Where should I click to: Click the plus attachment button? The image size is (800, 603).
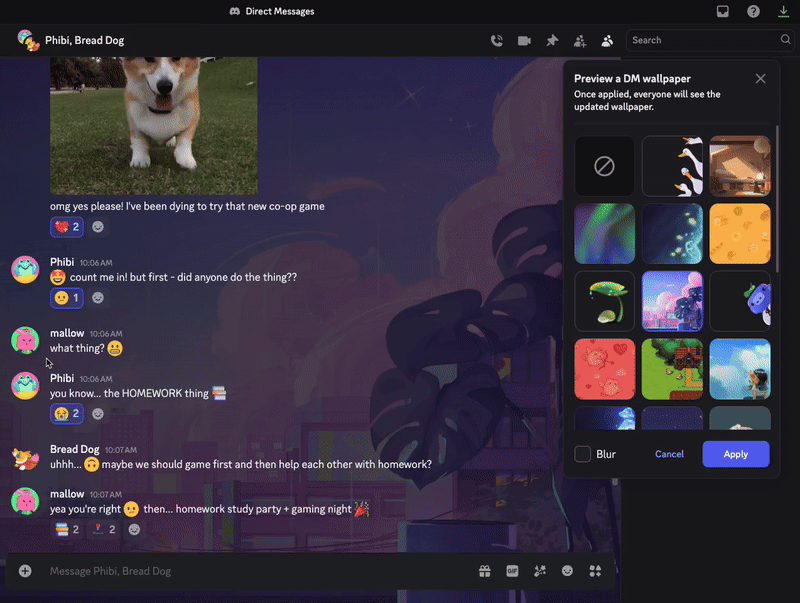click(25, 571)
